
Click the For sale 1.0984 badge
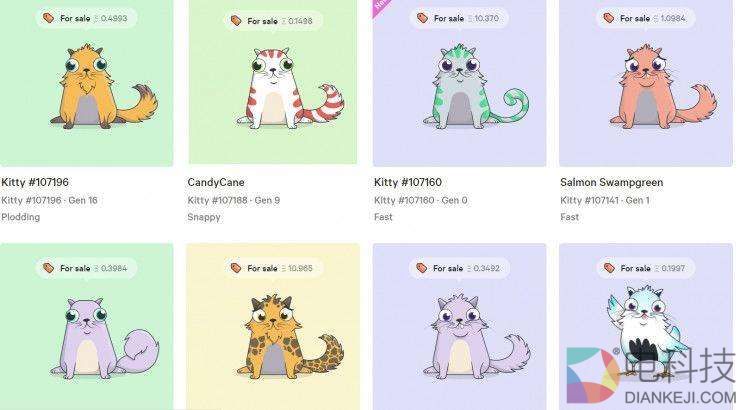[646, 18]
